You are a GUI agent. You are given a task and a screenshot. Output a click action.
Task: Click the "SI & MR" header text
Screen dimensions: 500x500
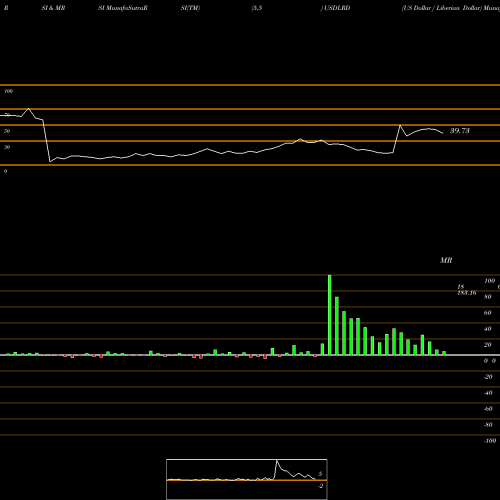53,8
